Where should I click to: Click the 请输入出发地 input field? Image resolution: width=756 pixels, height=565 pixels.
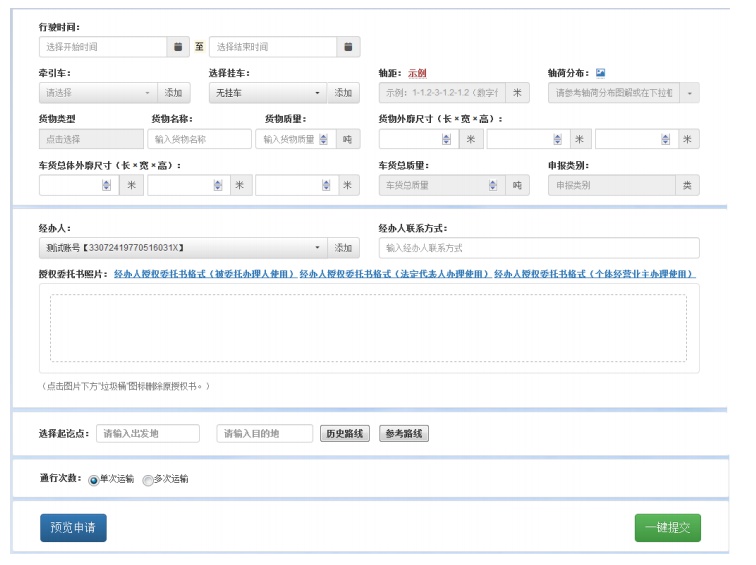148,434
